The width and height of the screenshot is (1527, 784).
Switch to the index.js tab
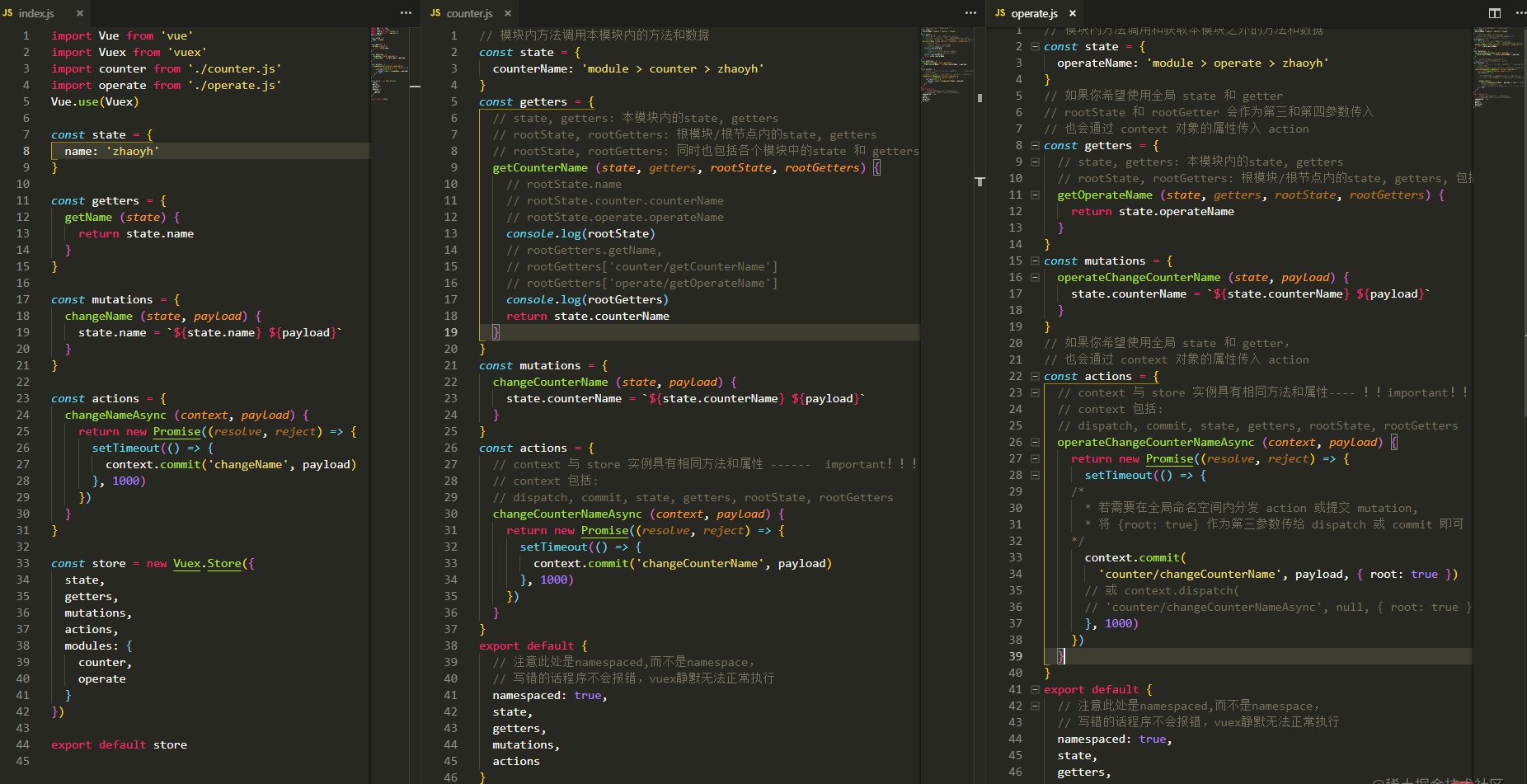click(x=45, y=13)
